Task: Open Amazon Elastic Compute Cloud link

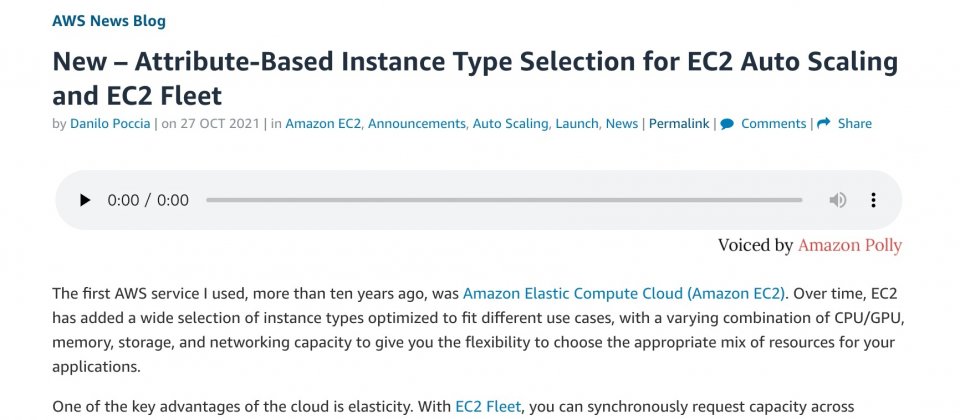Action: click(623, 293)
